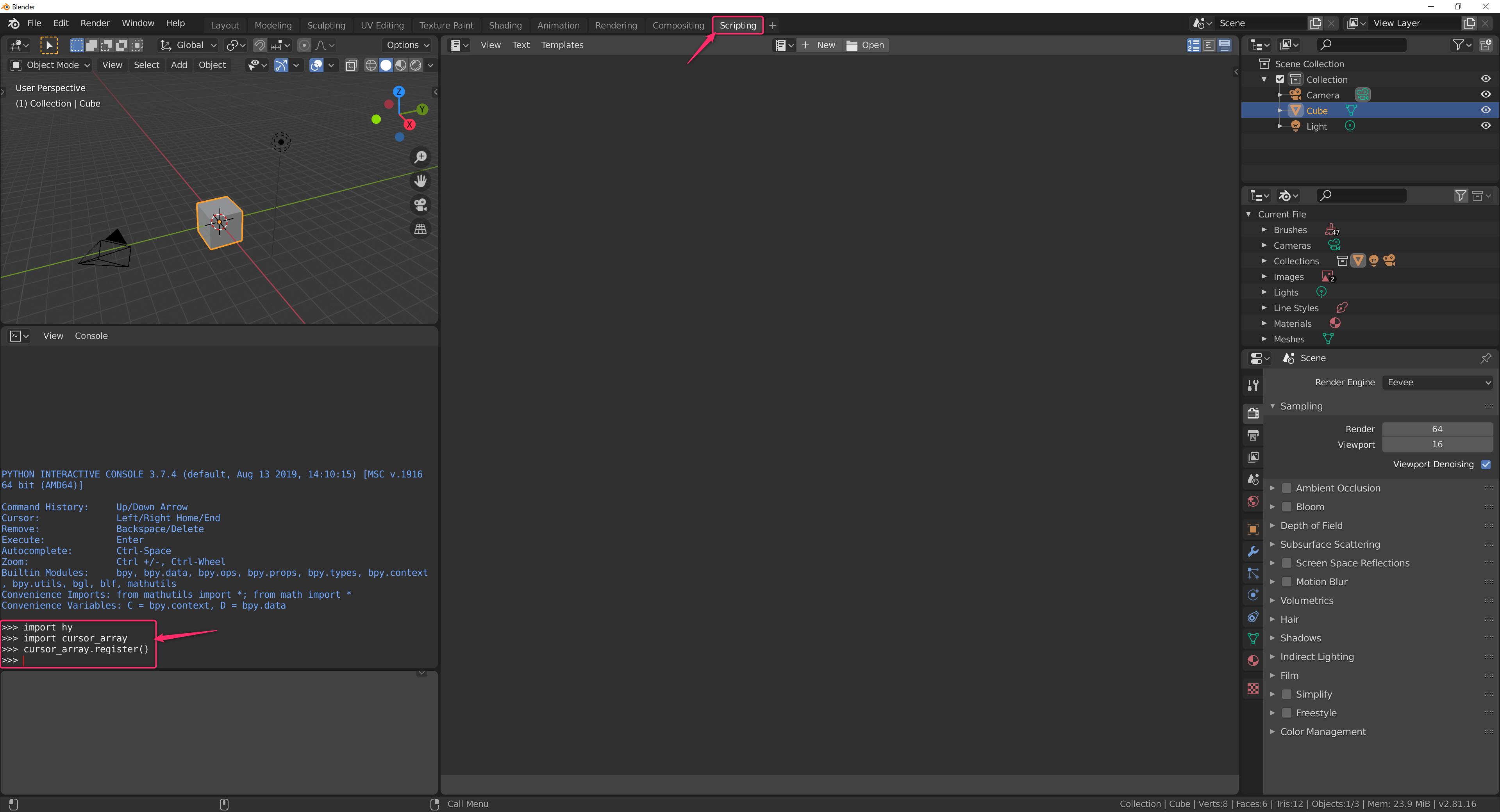1500x812 pixels.
Task: Click the viewport zoom magnifier icon
Action: [420, 157]
